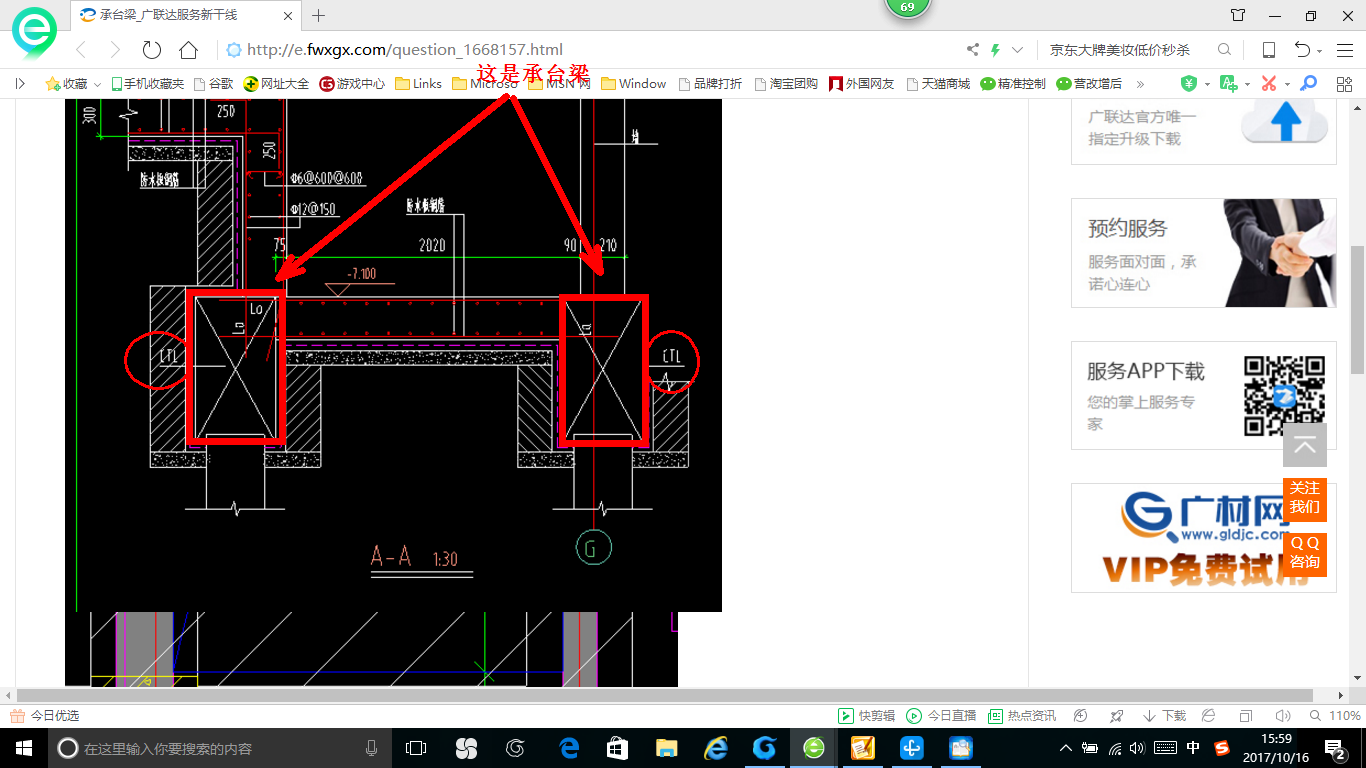The image size is (1366, 768).
Task: Expand the shield extension dropdown arrow
Action: pos(1207,85)
